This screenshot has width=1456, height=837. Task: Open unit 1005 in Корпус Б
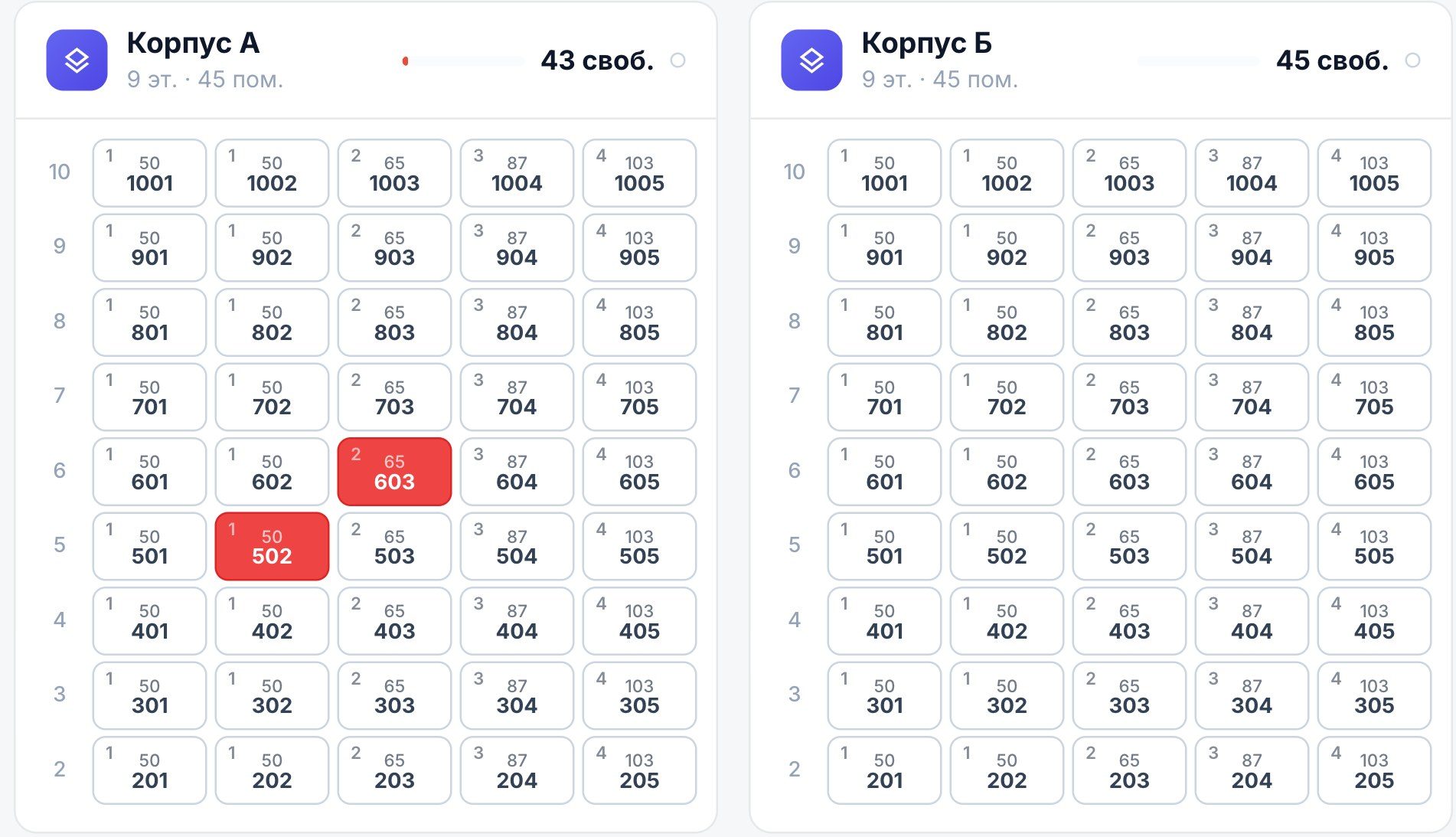1374,173
